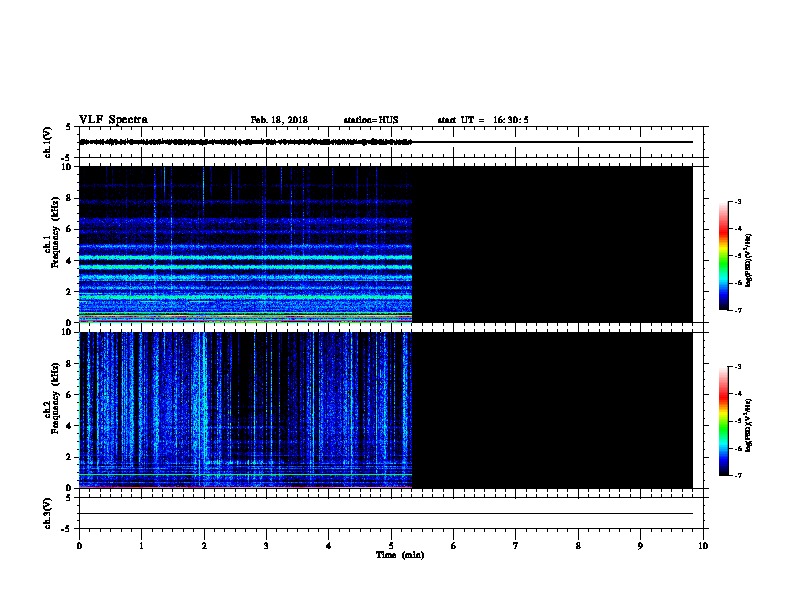
Task: Click the "-3" label on the upper color scale
Action: (738, 202)
